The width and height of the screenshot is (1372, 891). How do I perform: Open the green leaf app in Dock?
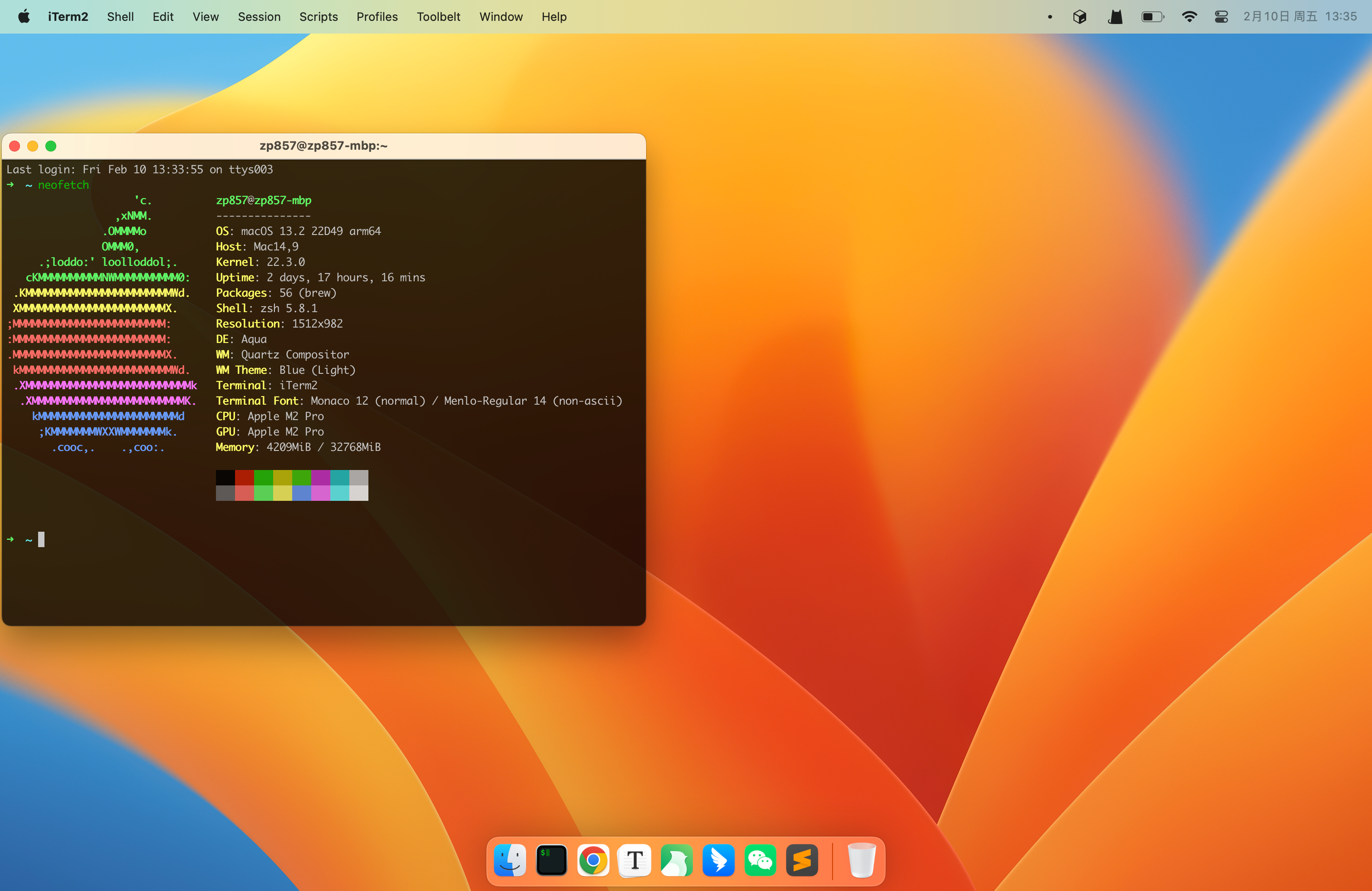[677, 861]
